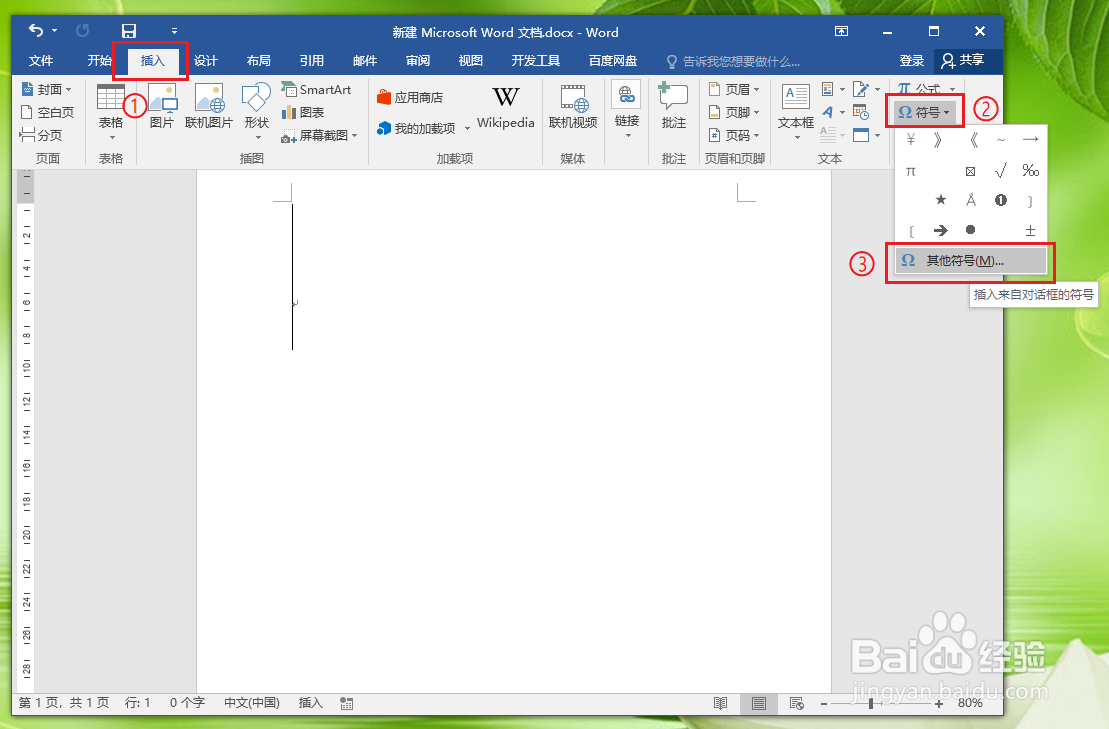Switch to the 开发工具 tab

(535, 61)
